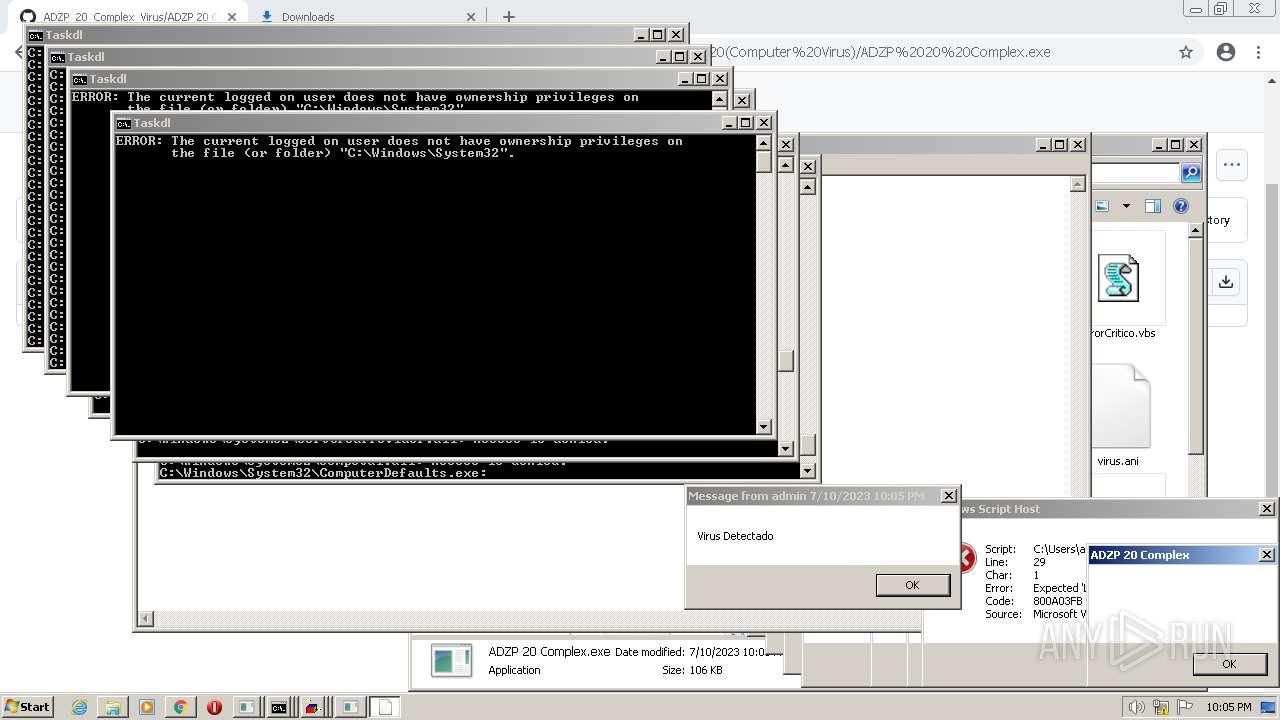Screen dimensions: 1280x720
Task: Click the white window's vertical scroll-up arrow
Action: [1077, 184]
